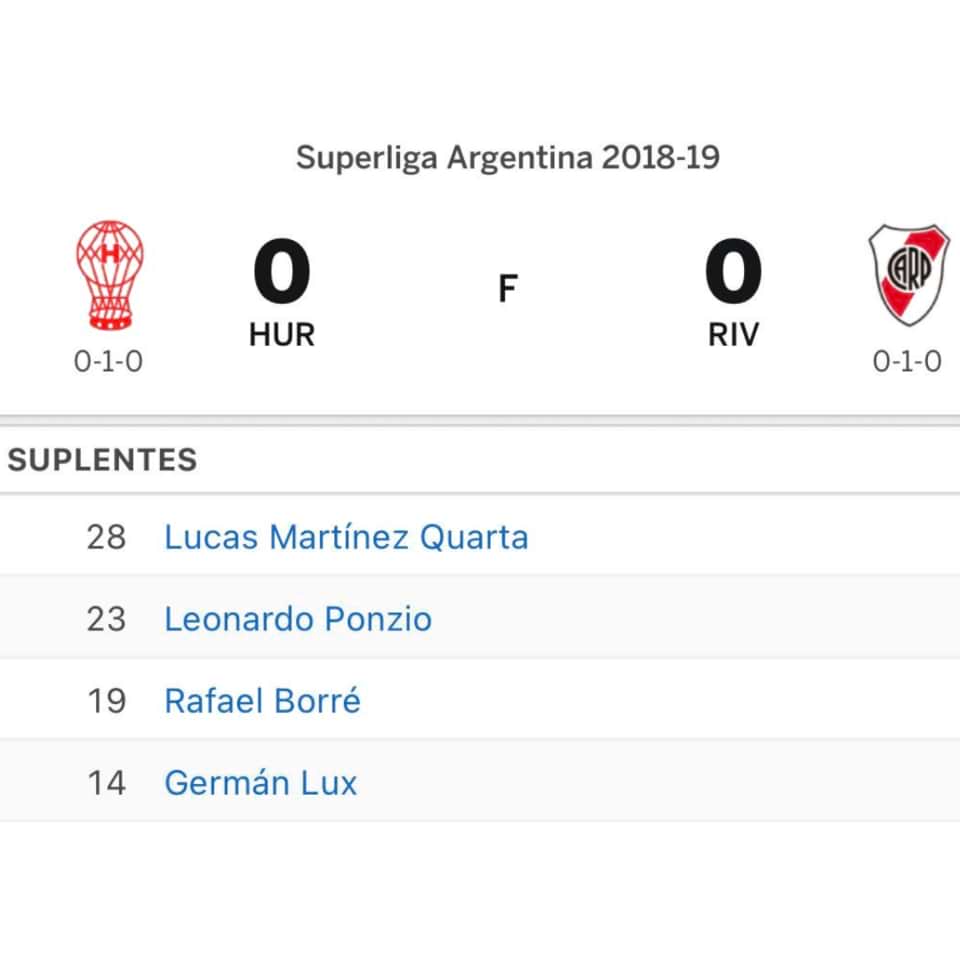Select the HUR team abbreviation

tap(282, 335)
